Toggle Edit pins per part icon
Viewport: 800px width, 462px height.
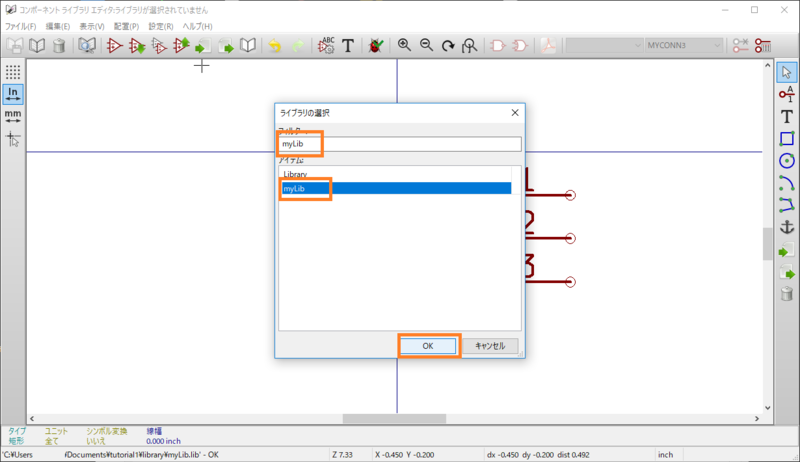click(x=740, y=45)
